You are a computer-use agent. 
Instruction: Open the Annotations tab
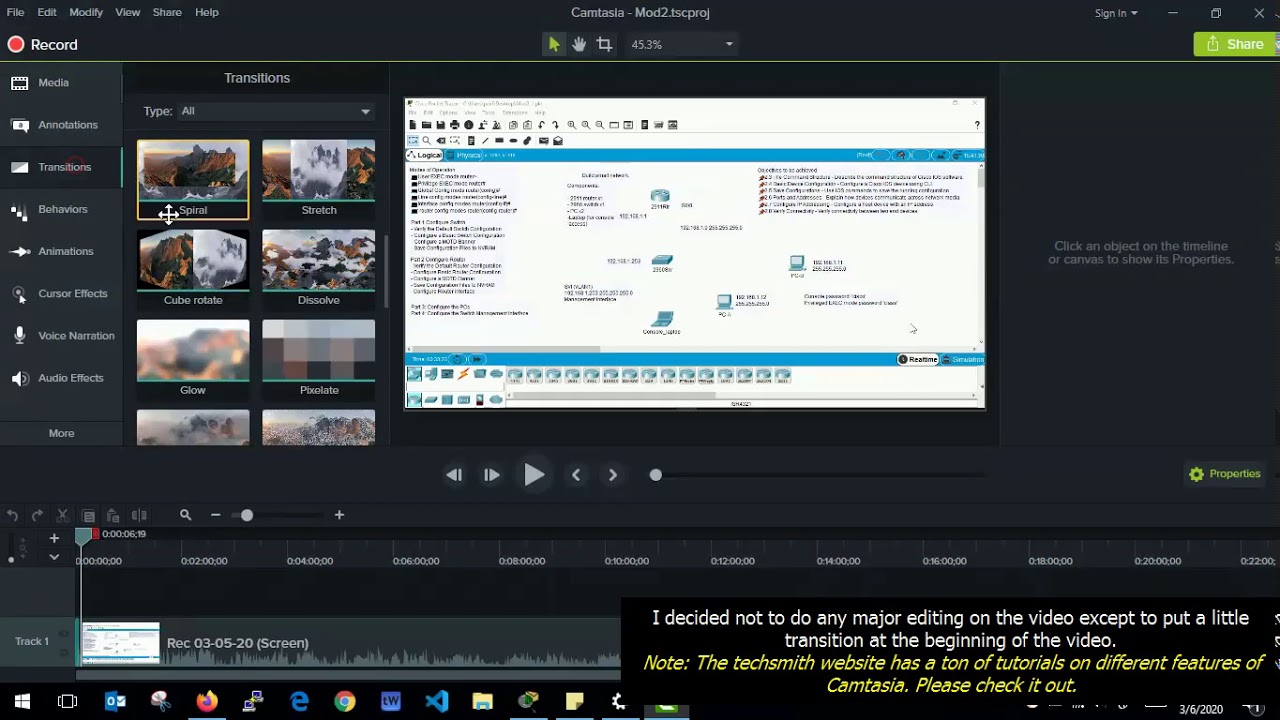coord(61,125)
